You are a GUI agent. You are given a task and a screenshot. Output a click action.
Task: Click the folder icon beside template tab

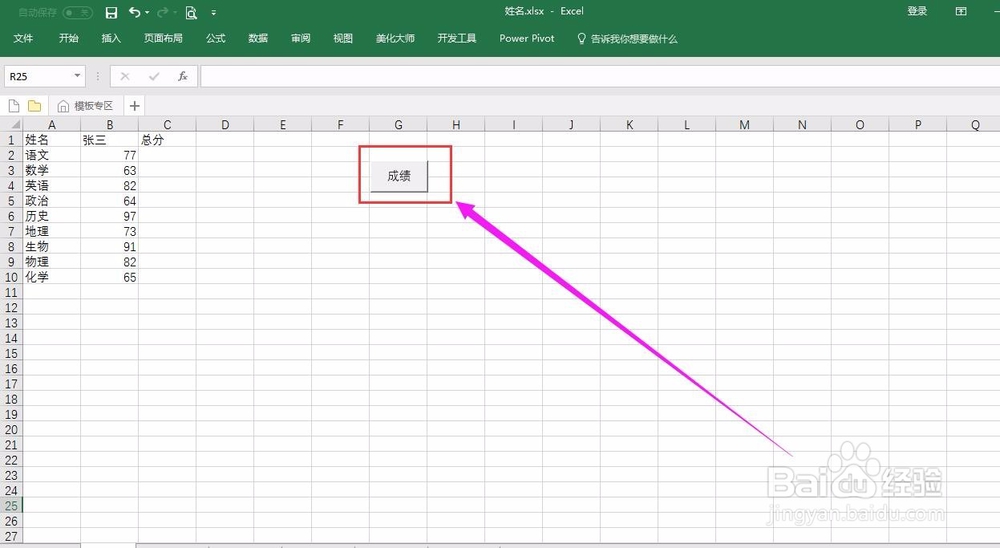[34, 105]
